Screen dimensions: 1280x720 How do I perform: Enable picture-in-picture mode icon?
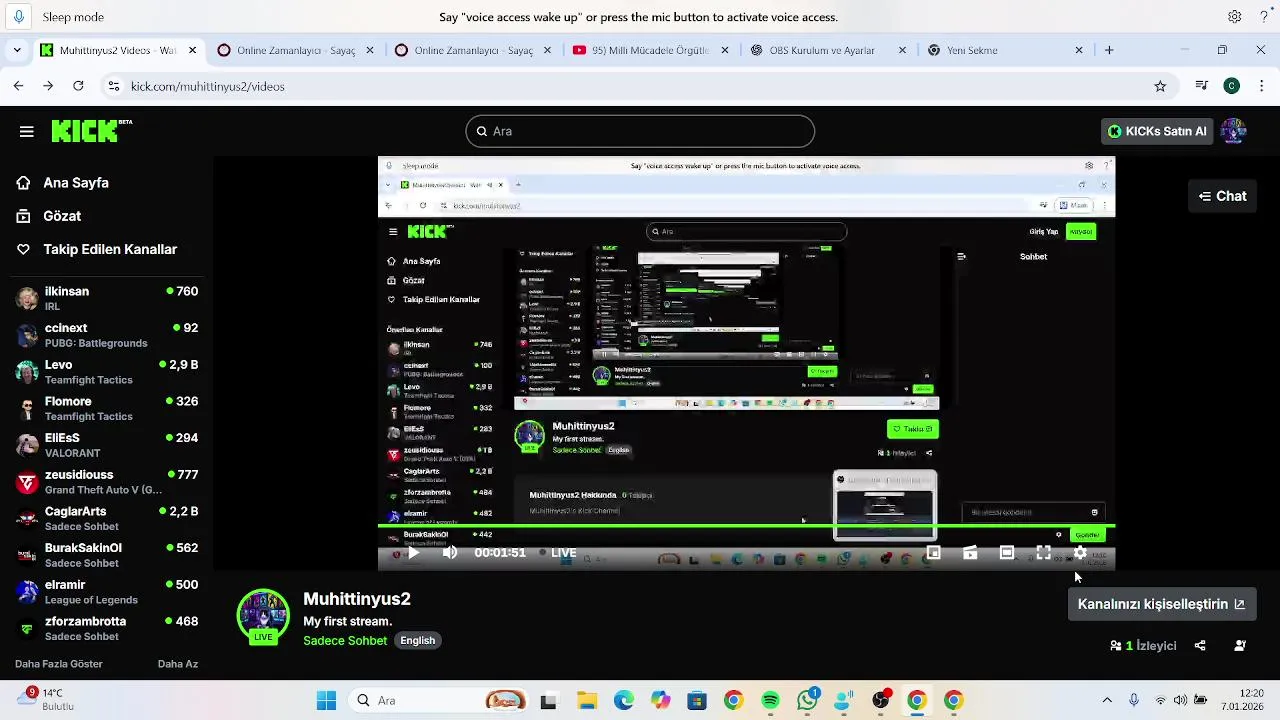(x=933, y=552)
